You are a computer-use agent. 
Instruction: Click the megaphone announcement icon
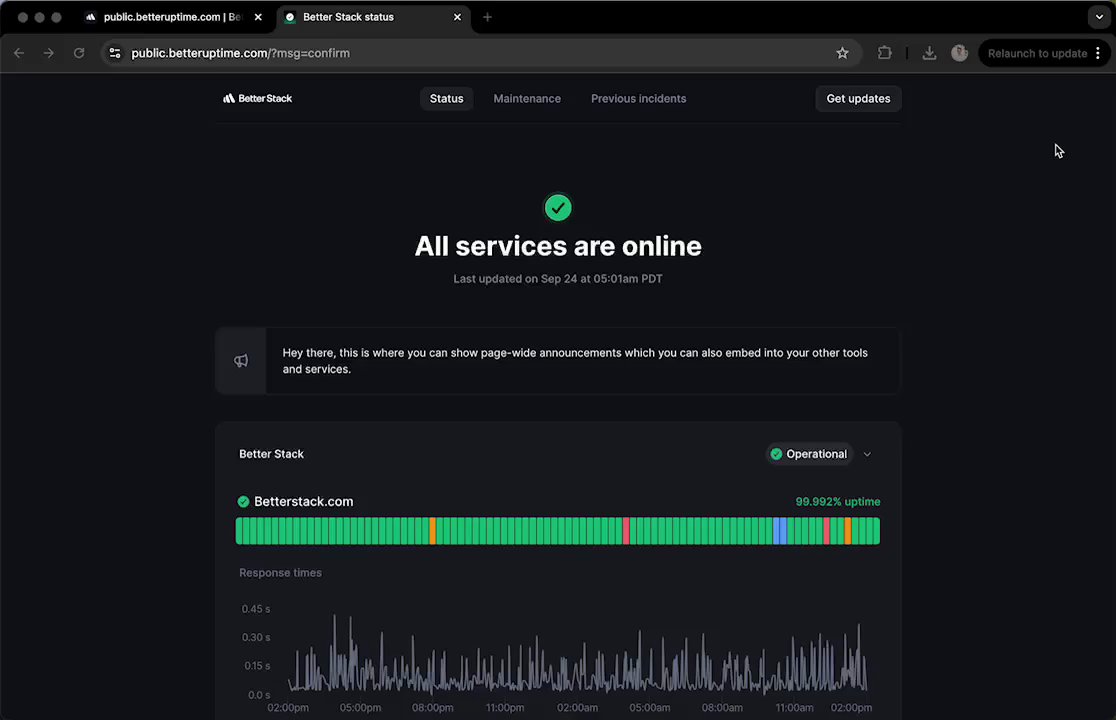point(241,361)
